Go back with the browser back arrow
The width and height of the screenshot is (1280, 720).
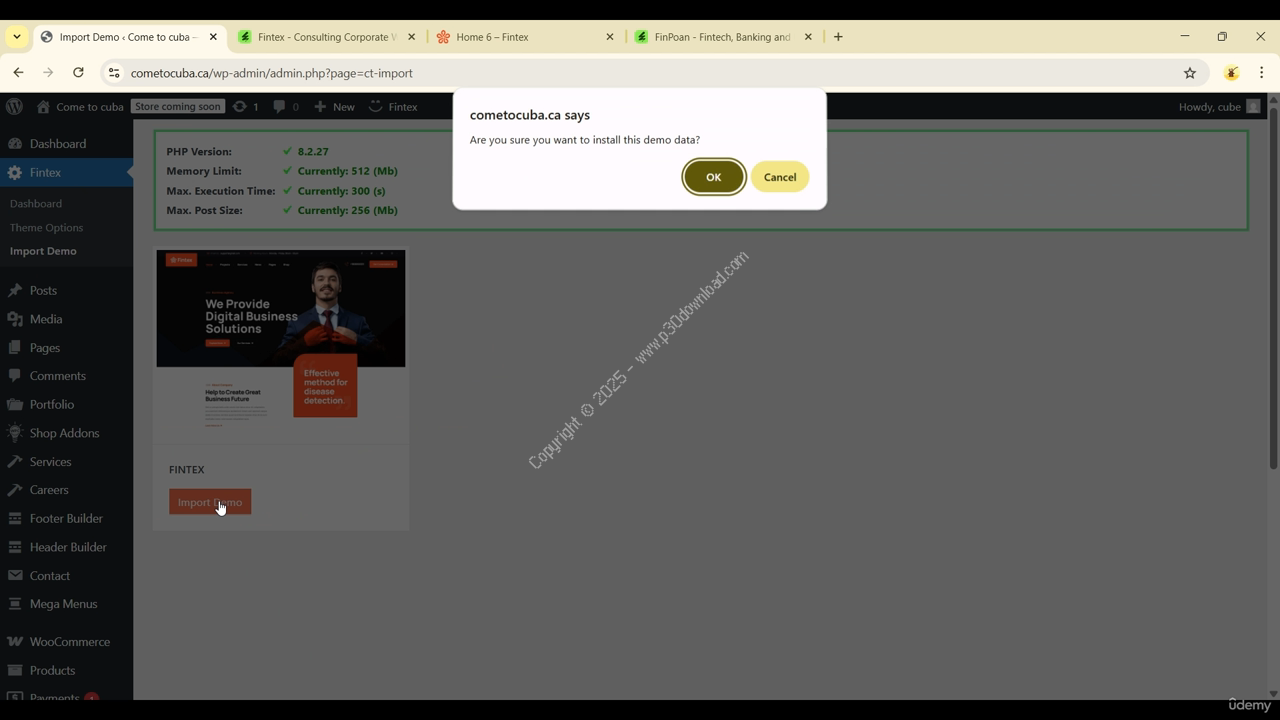18,73
